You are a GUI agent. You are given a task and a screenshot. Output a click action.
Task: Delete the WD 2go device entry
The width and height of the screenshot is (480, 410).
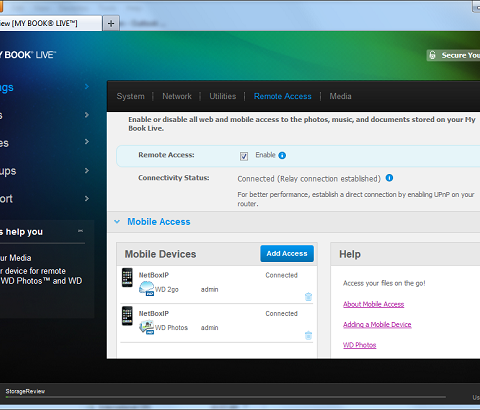click(x=308, y=296)
